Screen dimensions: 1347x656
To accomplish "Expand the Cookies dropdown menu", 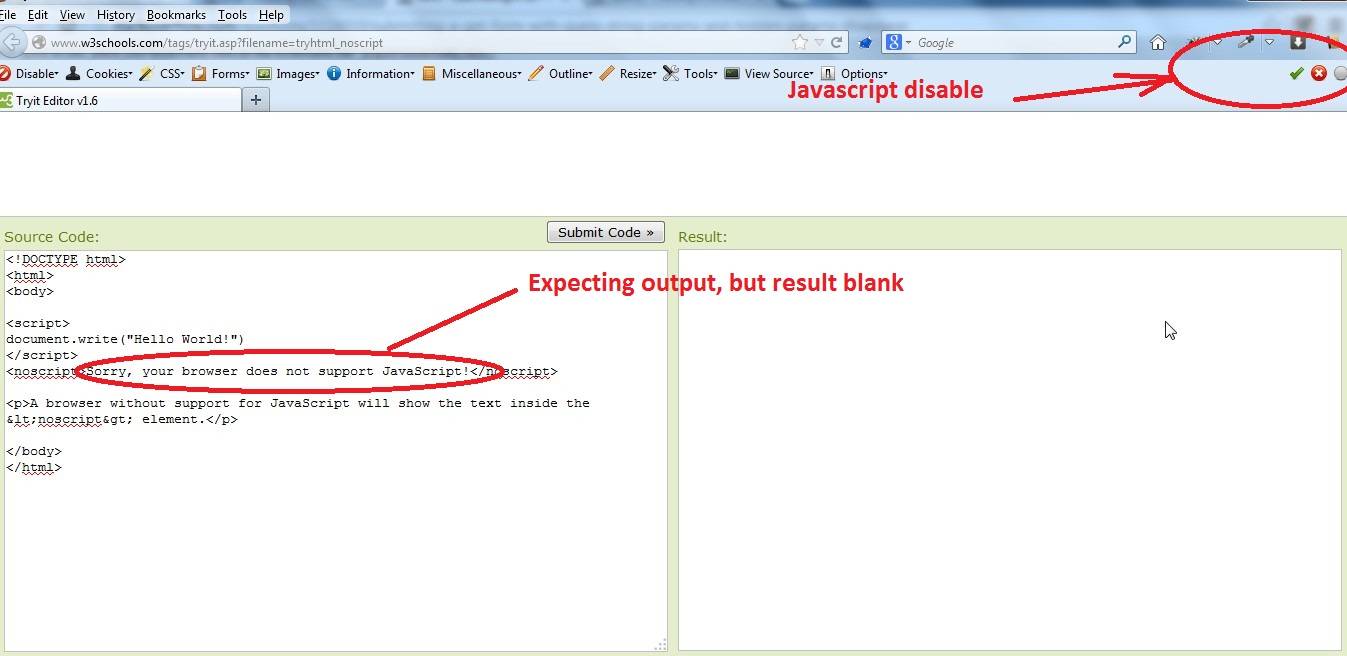I will click(x=100, y=73).
